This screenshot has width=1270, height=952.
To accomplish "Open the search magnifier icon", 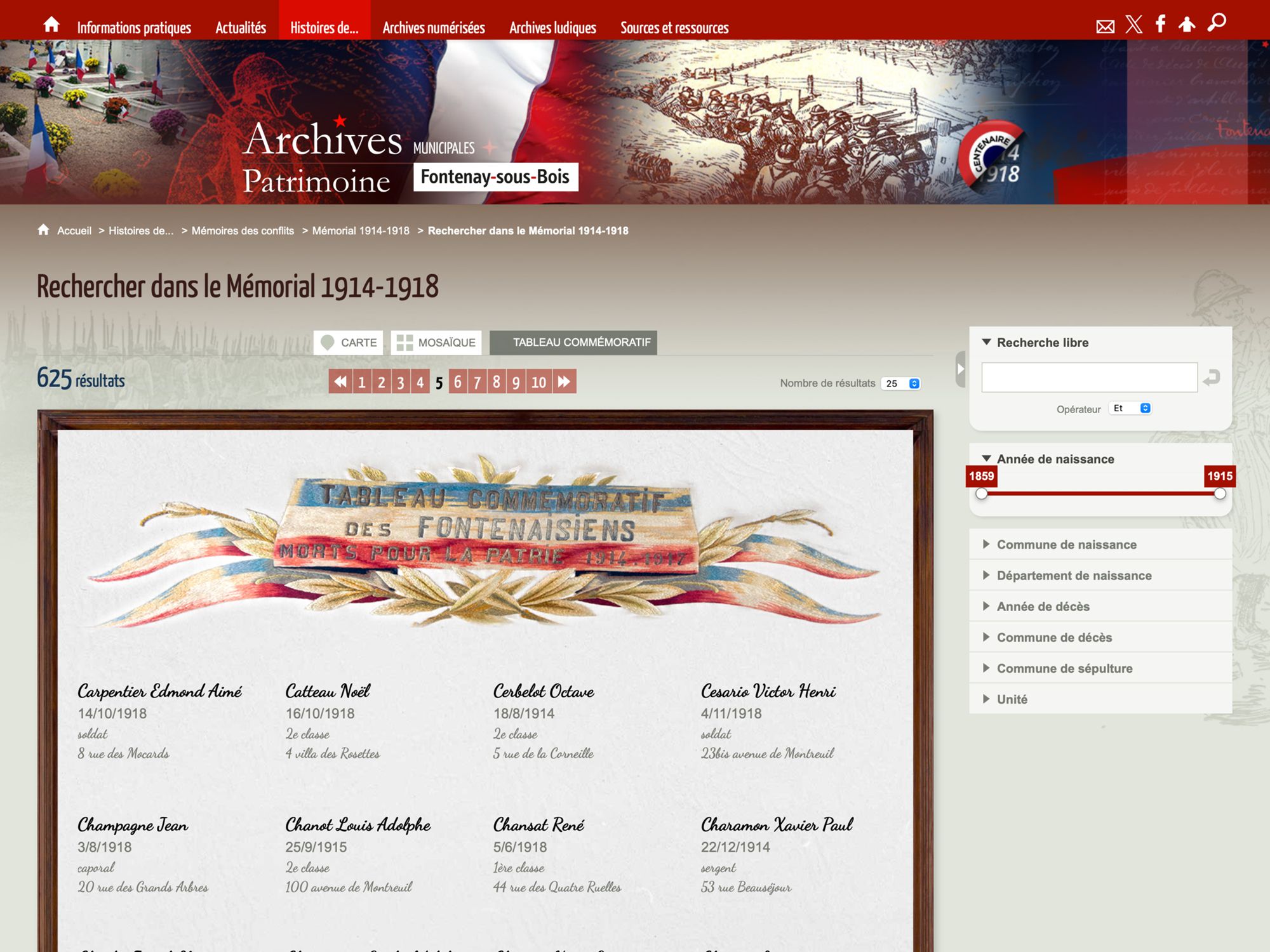I will [1217, 23].
